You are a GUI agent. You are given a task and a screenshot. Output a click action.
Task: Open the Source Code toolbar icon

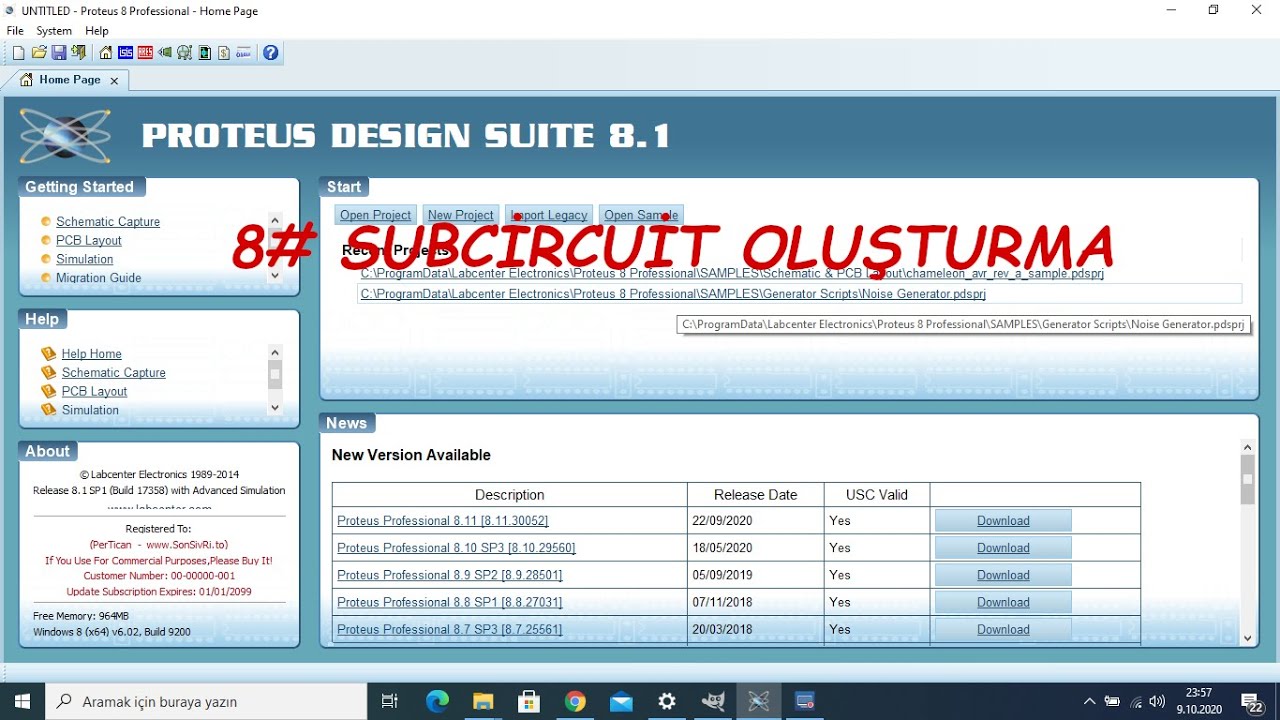[244, 53]
